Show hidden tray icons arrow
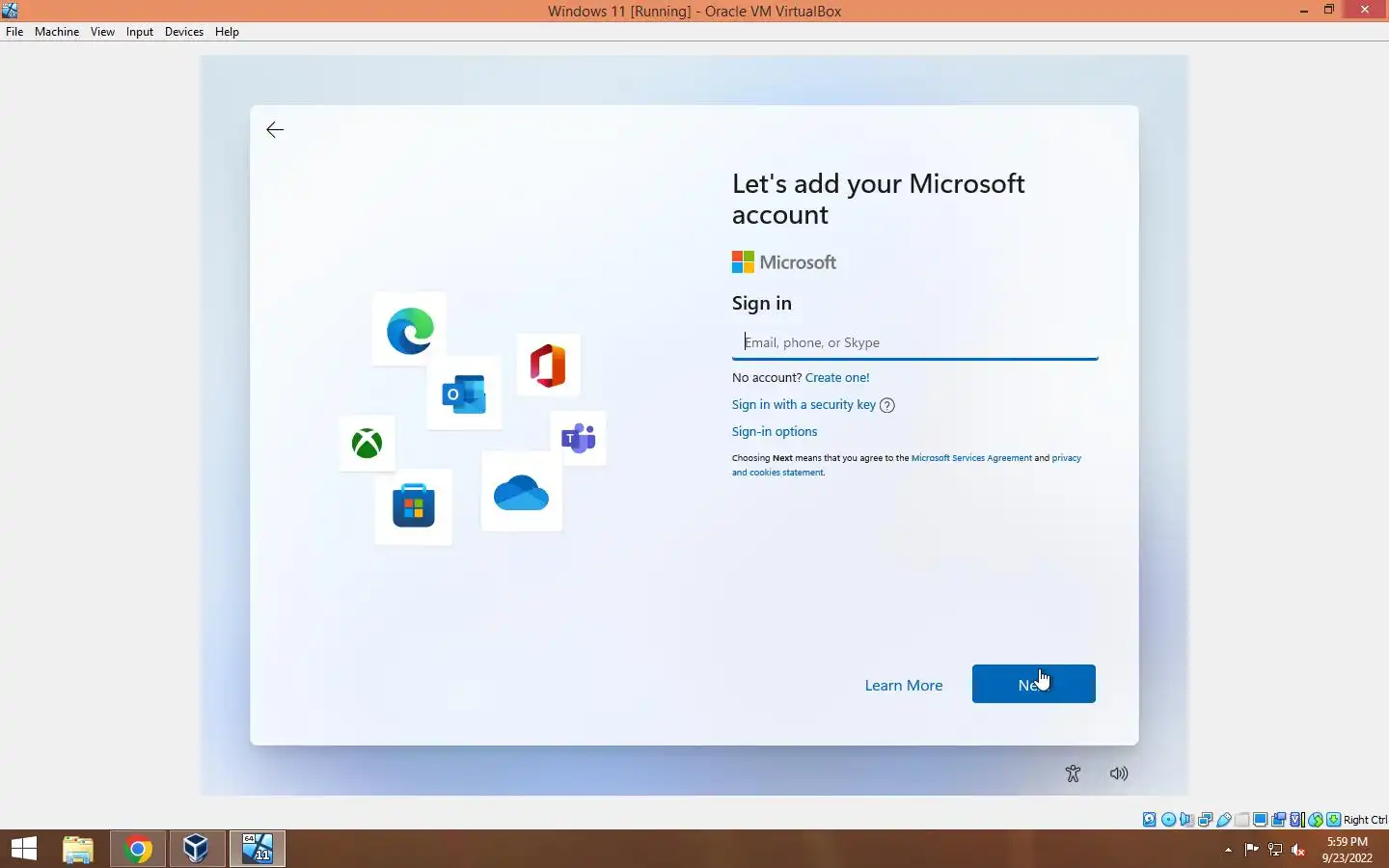1389x868 pixels. [x=1228, y=850]
